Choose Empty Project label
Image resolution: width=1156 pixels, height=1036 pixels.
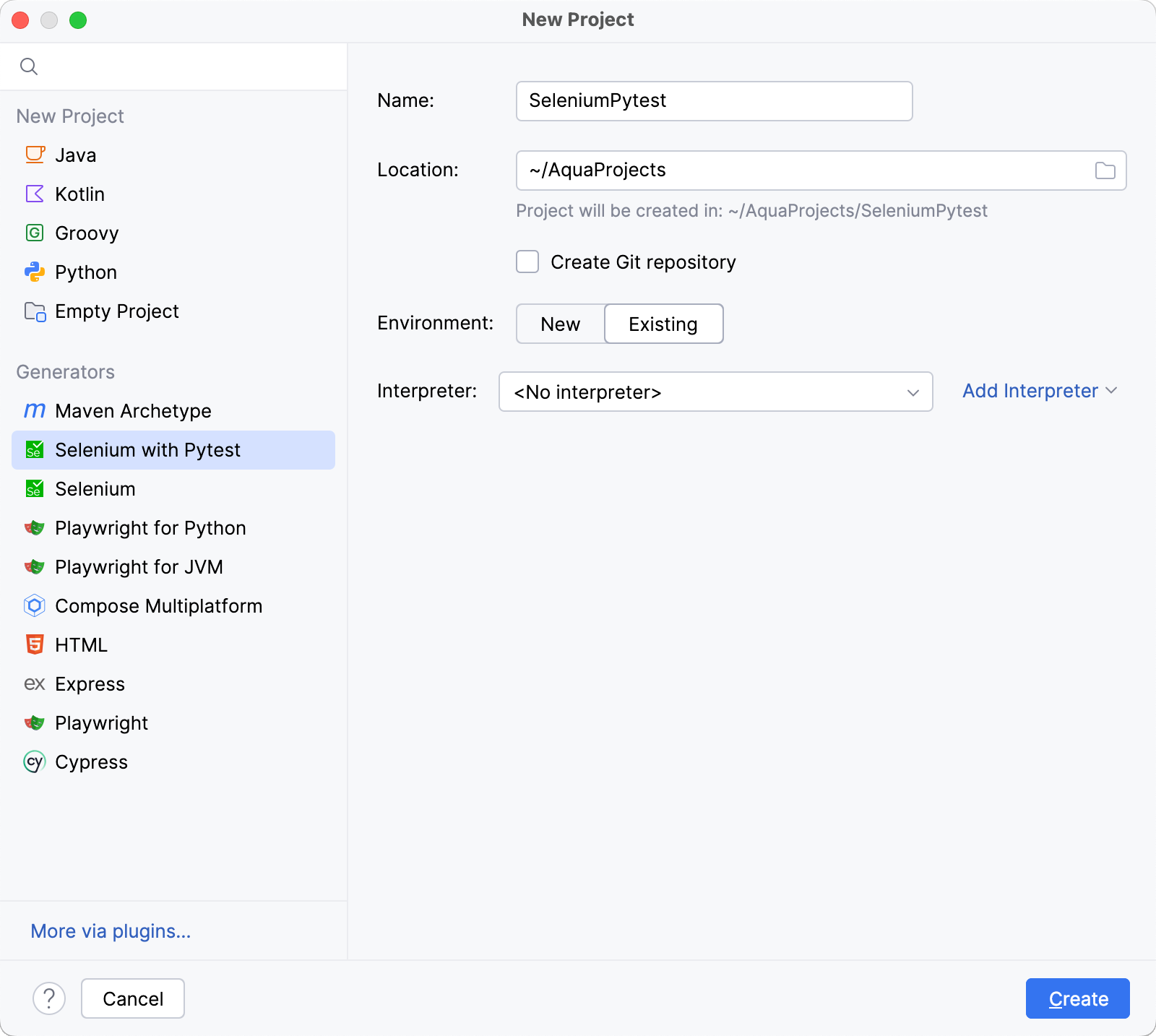pos(117,311)
